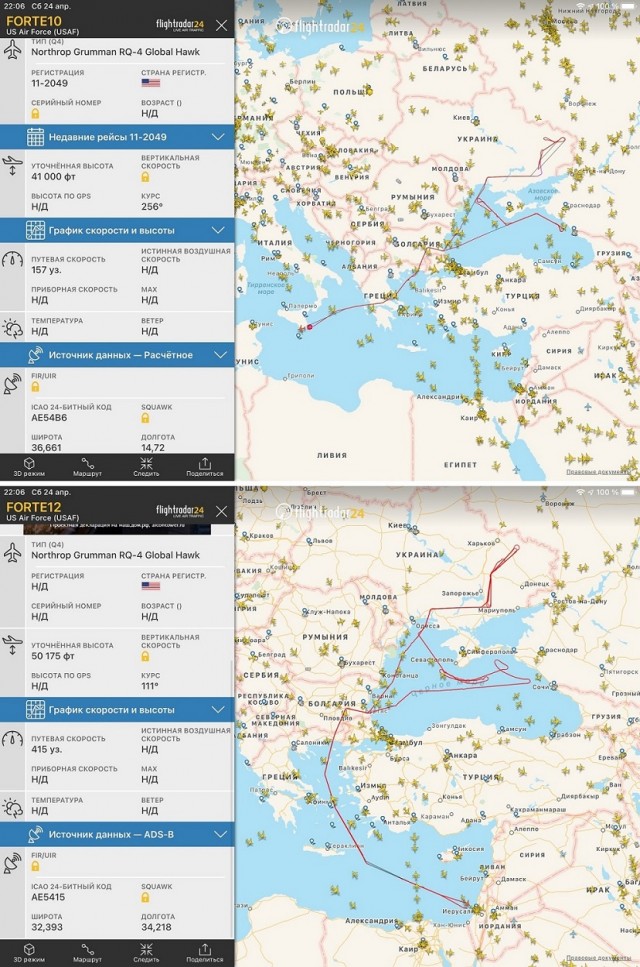This screenshot has width=640, height=967.
Task: Tap Flightradar24 logo in FORTE10 header
Action: (179, 25)
